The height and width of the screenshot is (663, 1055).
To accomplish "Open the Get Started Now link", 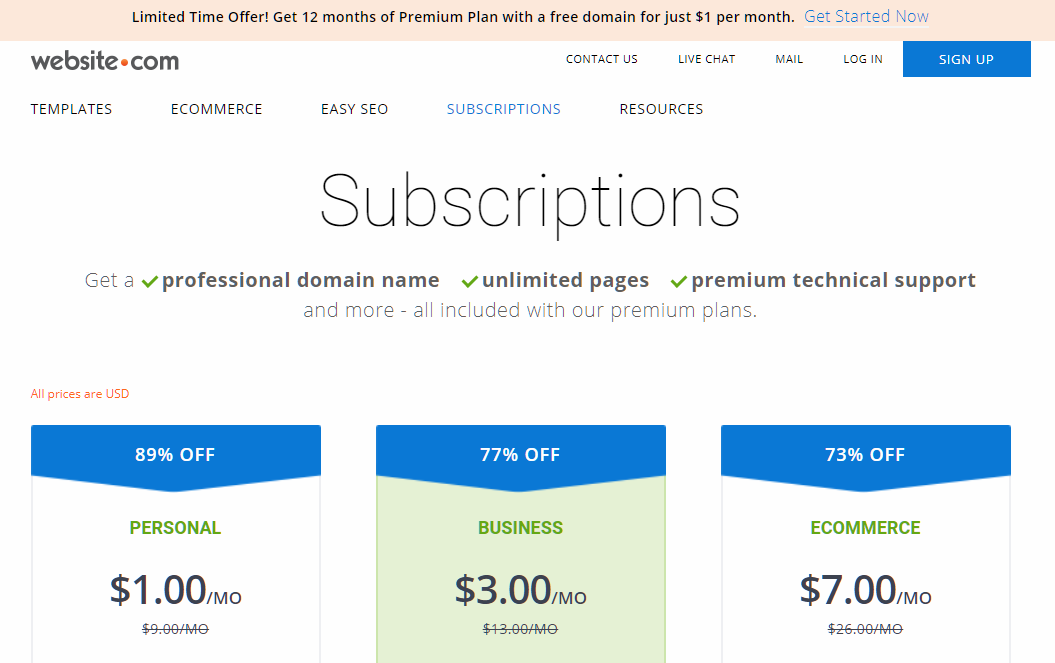I will (x=866, y=17).
